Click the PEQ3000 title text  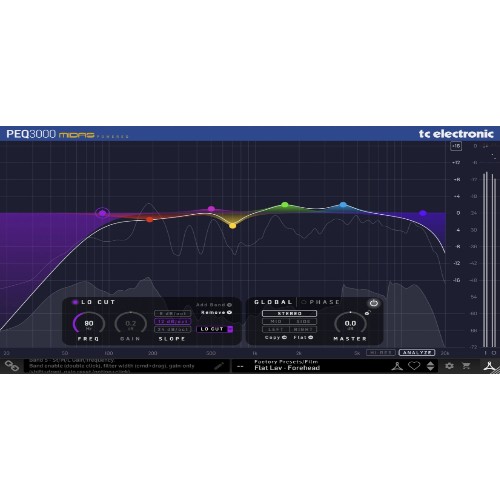coord(31,134)
